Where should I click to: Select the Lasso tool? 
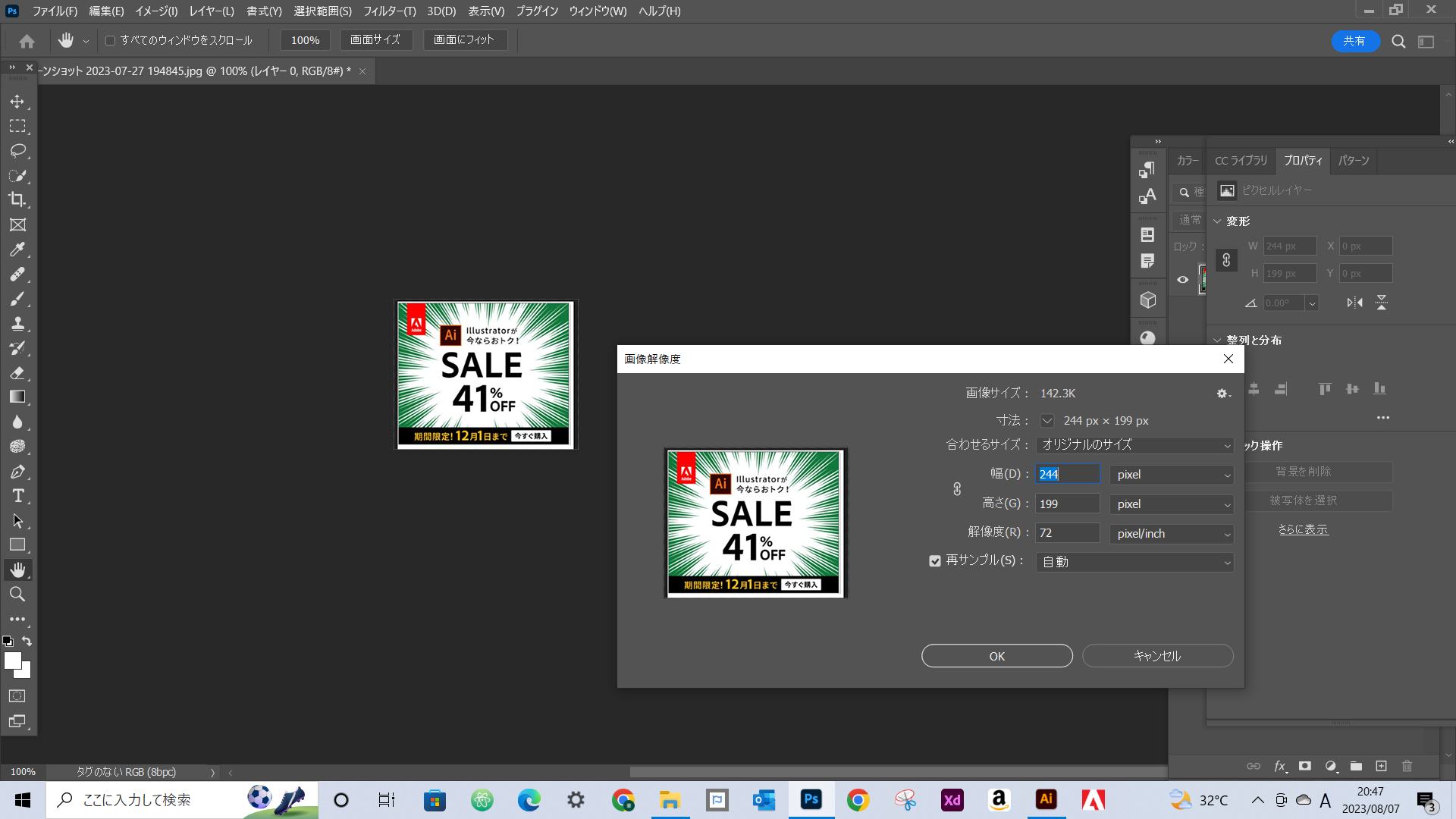18,151
